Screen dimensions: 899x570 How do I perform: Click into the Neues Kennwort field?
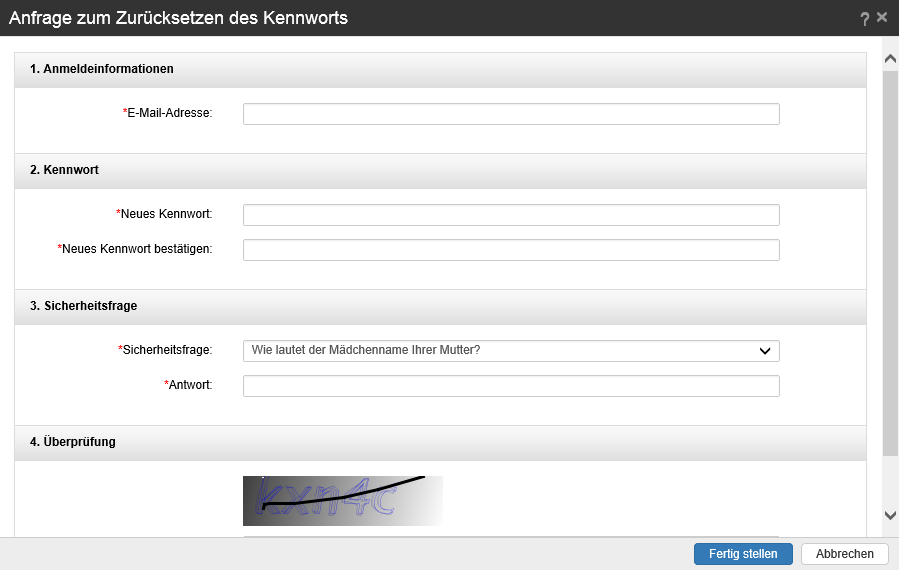(511, 215)
